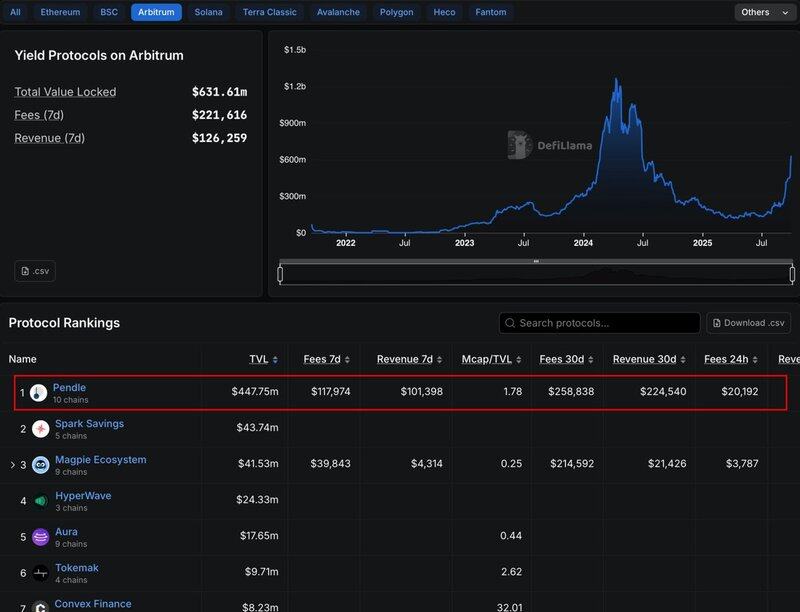Click the Name column header
Image resolution: width=800 pixels, height=612 pixels.
coord(22,359)
